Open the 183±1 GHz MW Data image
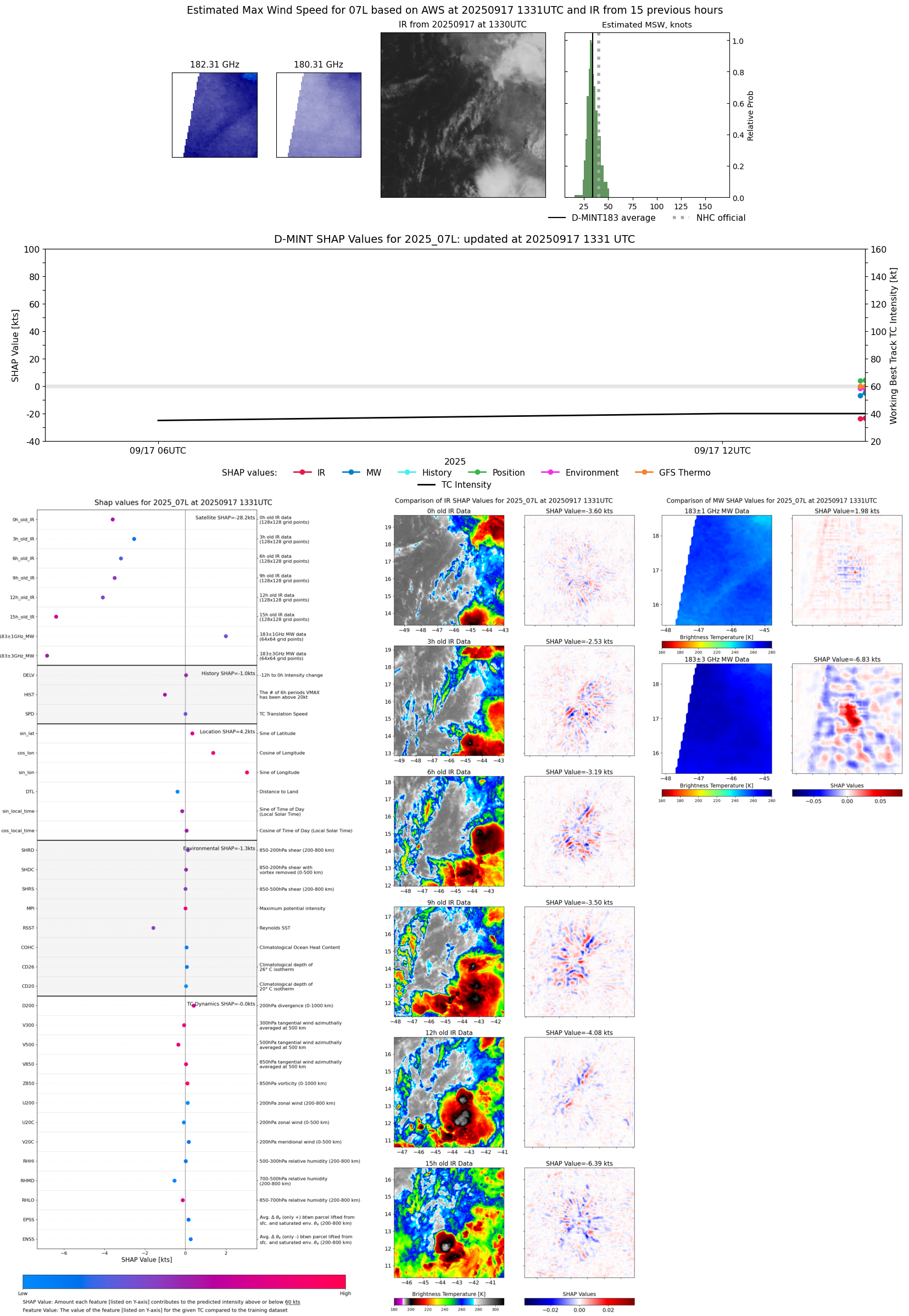Viewport: 909px width, 1316px height. point(717,570)
